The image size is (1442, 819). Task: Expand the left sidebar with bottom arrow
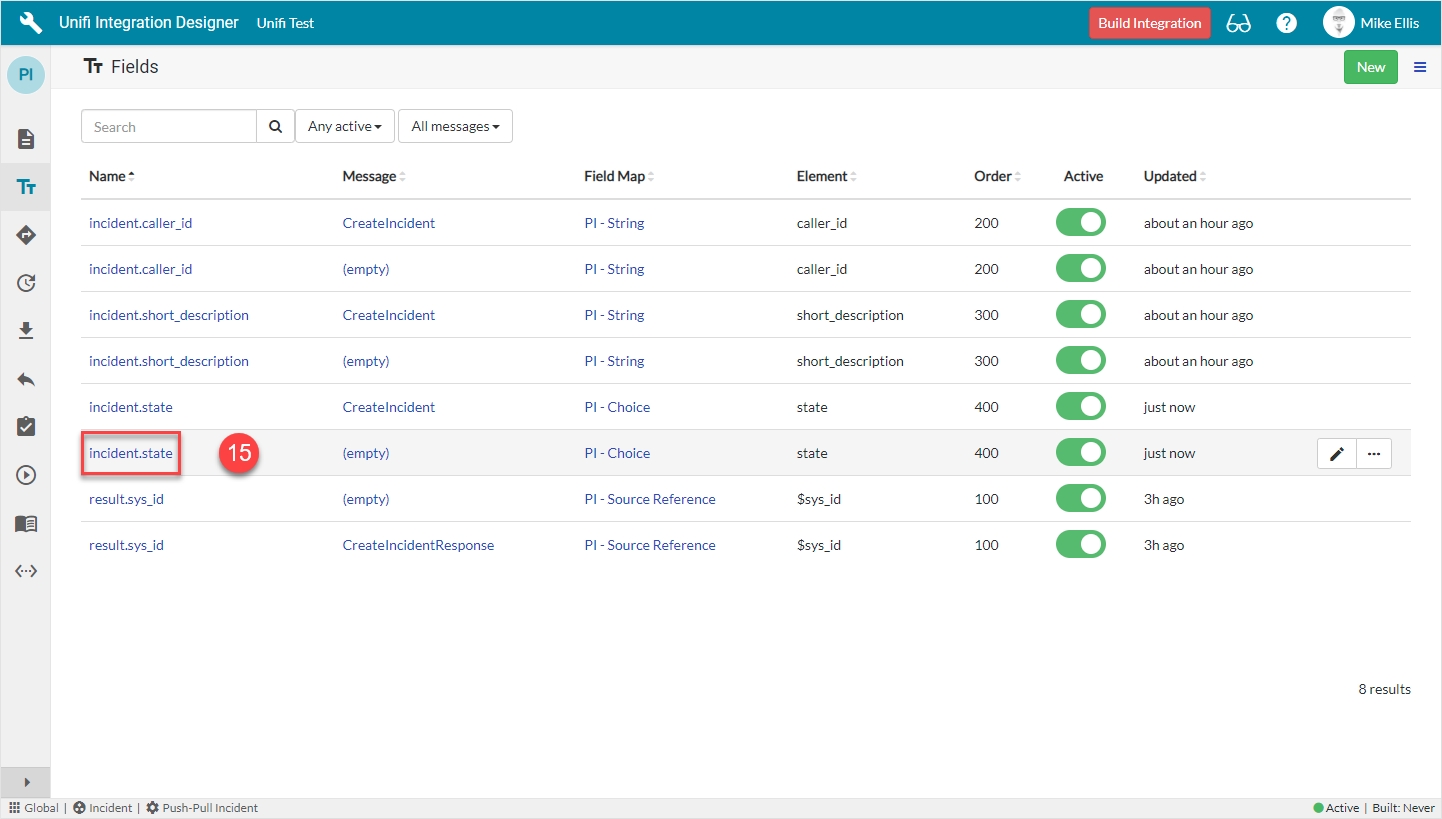pyautogui.click(x=26, y=782)
